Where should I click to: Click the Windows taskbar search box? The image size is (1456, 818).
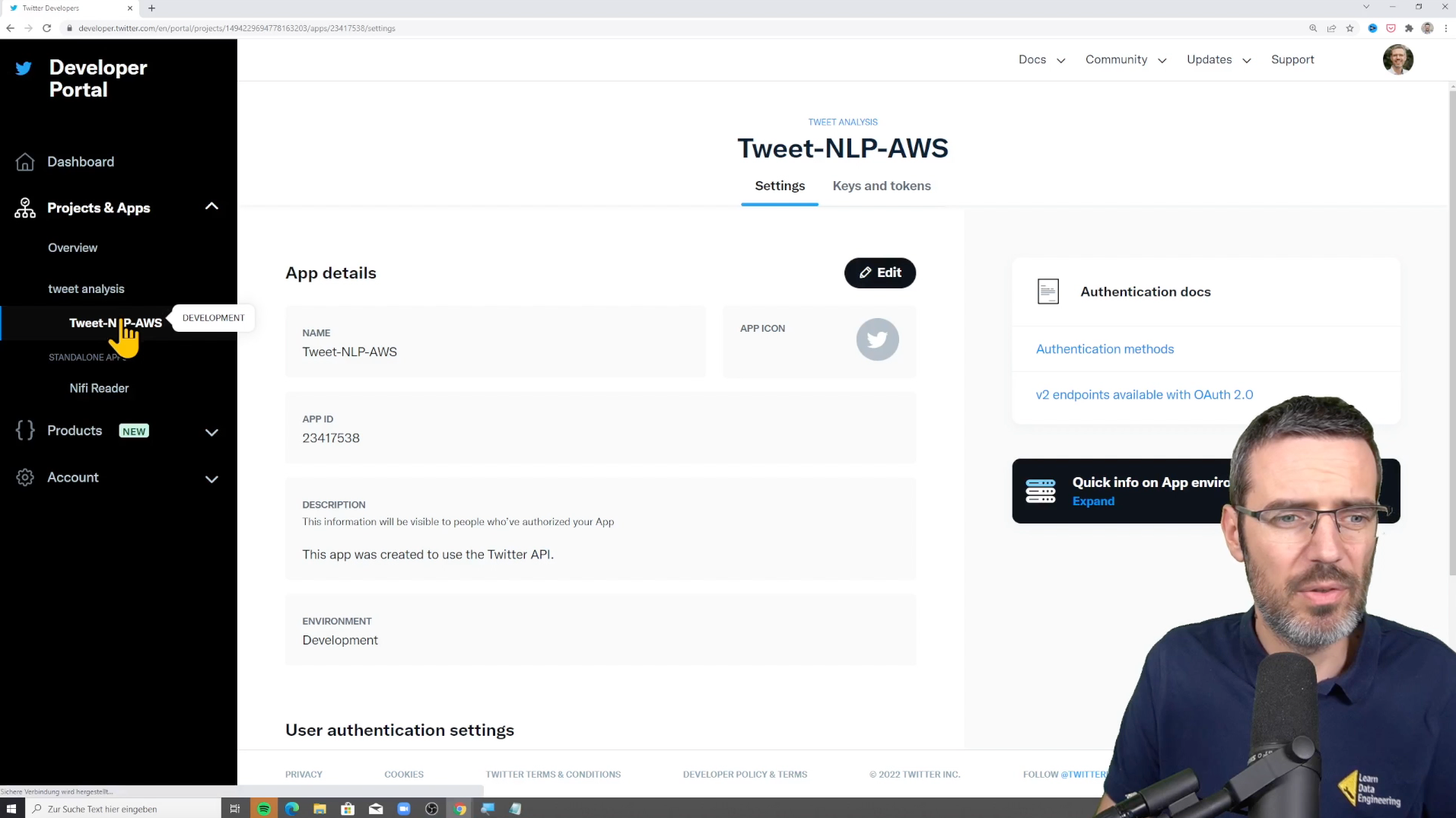[123, 809]
